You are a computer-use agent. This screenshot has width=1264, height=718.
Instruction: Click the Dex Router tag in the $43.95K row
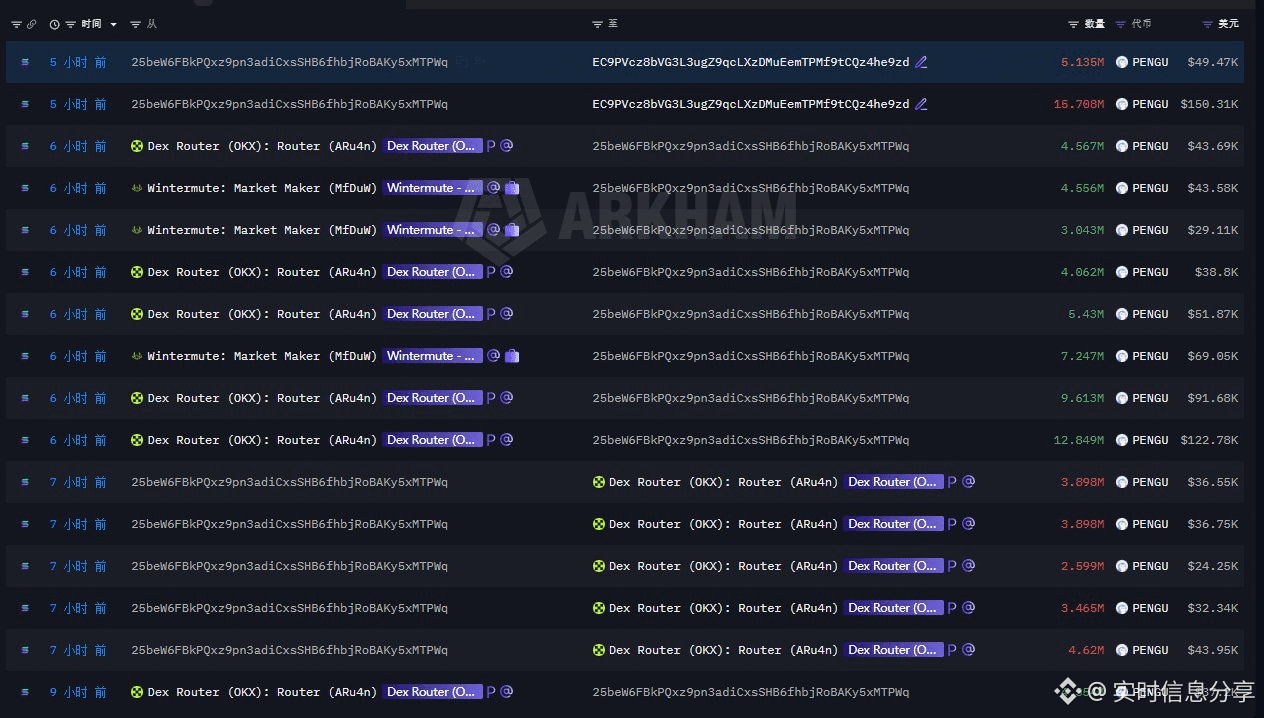pos(893,650)
